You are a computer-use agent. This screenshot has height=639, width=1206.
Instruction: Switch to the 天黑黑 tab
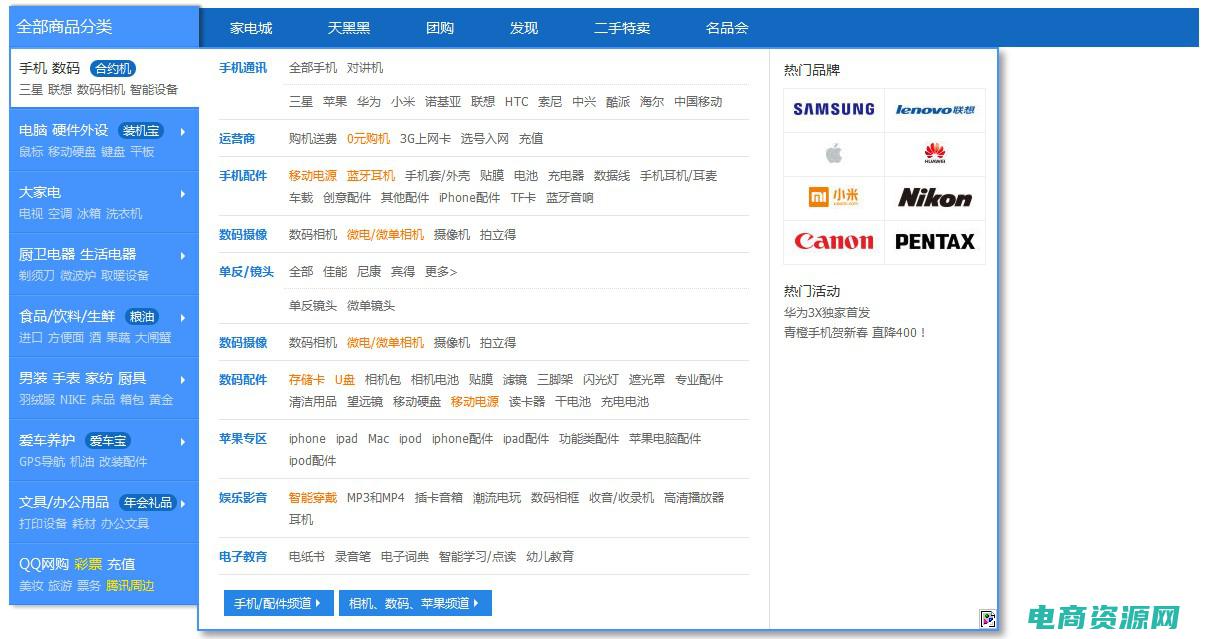[349, 28]
